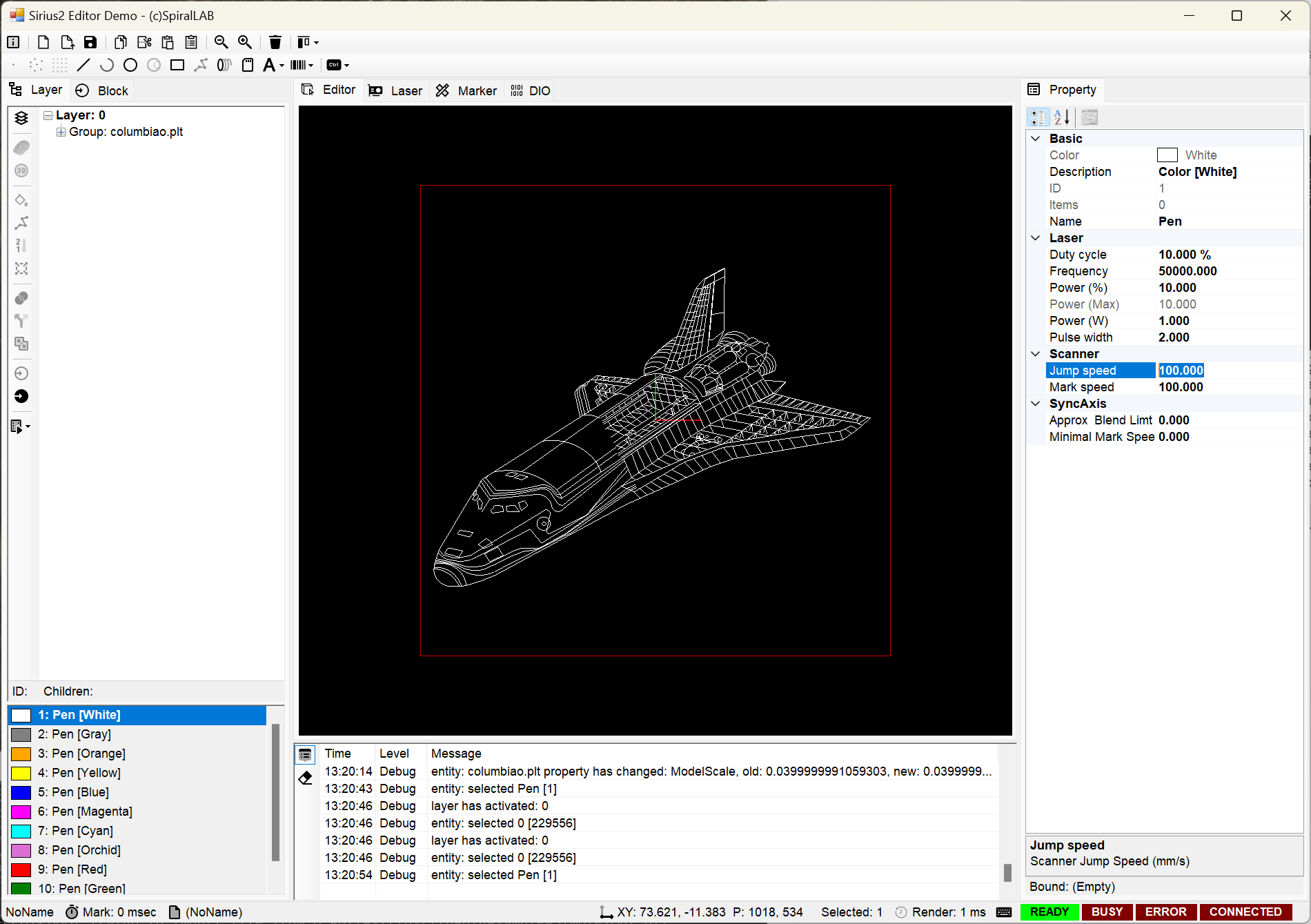Zoom out of the editor view
The width and height of the screenshot is (1311, 924).
click(221, 42)
